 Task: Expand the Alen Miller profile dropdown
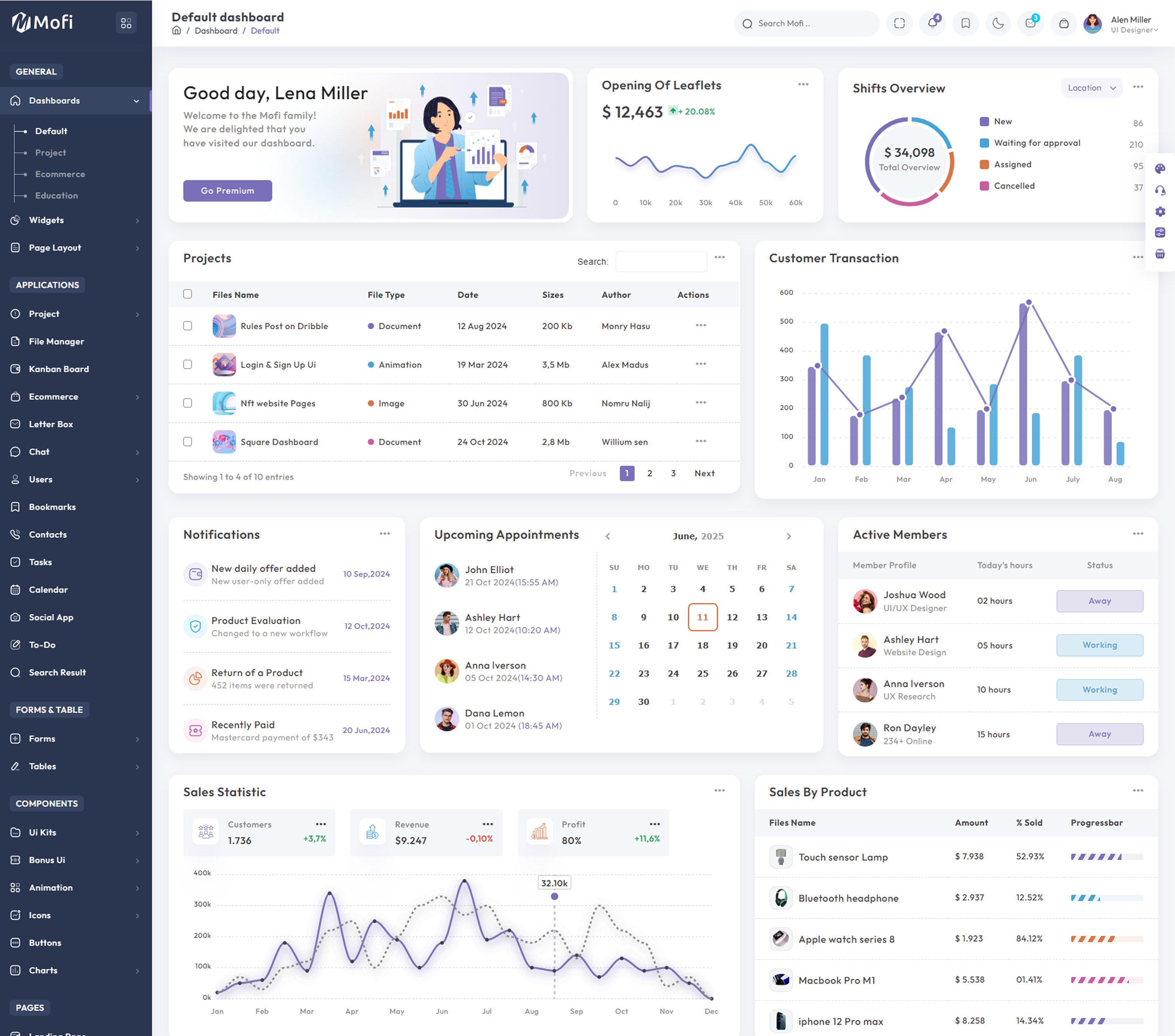1120,24
